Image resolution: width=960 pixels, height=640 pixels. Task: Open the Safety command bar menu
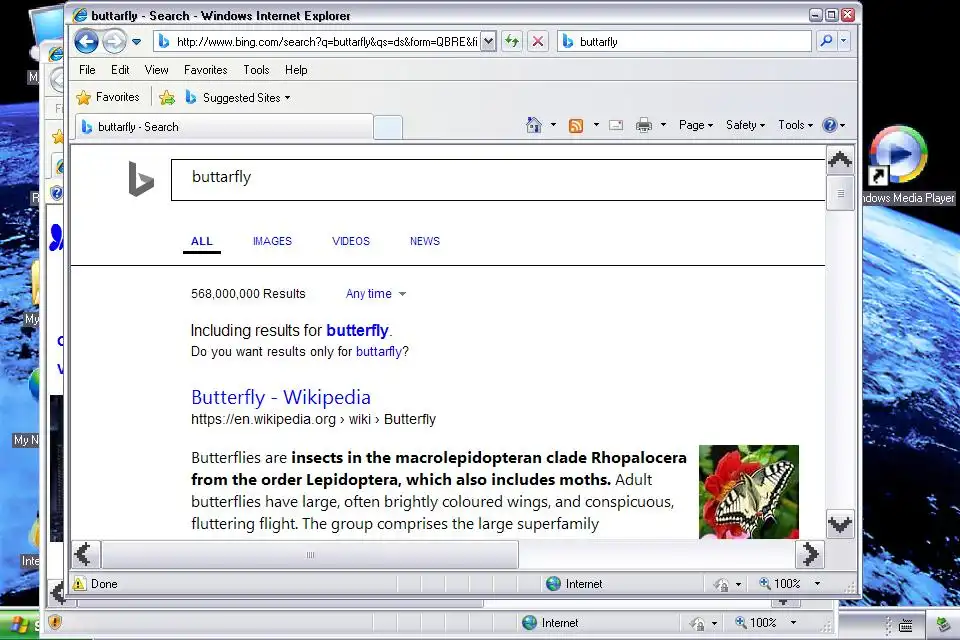[x=745, y=125]
